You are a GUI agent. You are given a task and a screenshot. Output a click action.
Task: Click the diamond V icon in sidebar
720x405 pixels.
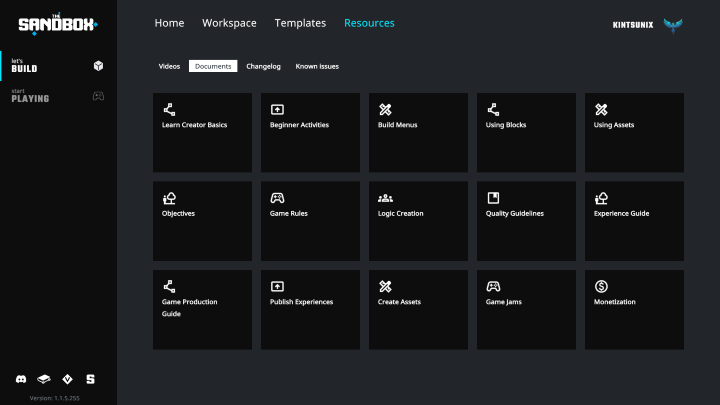(68, 379)
